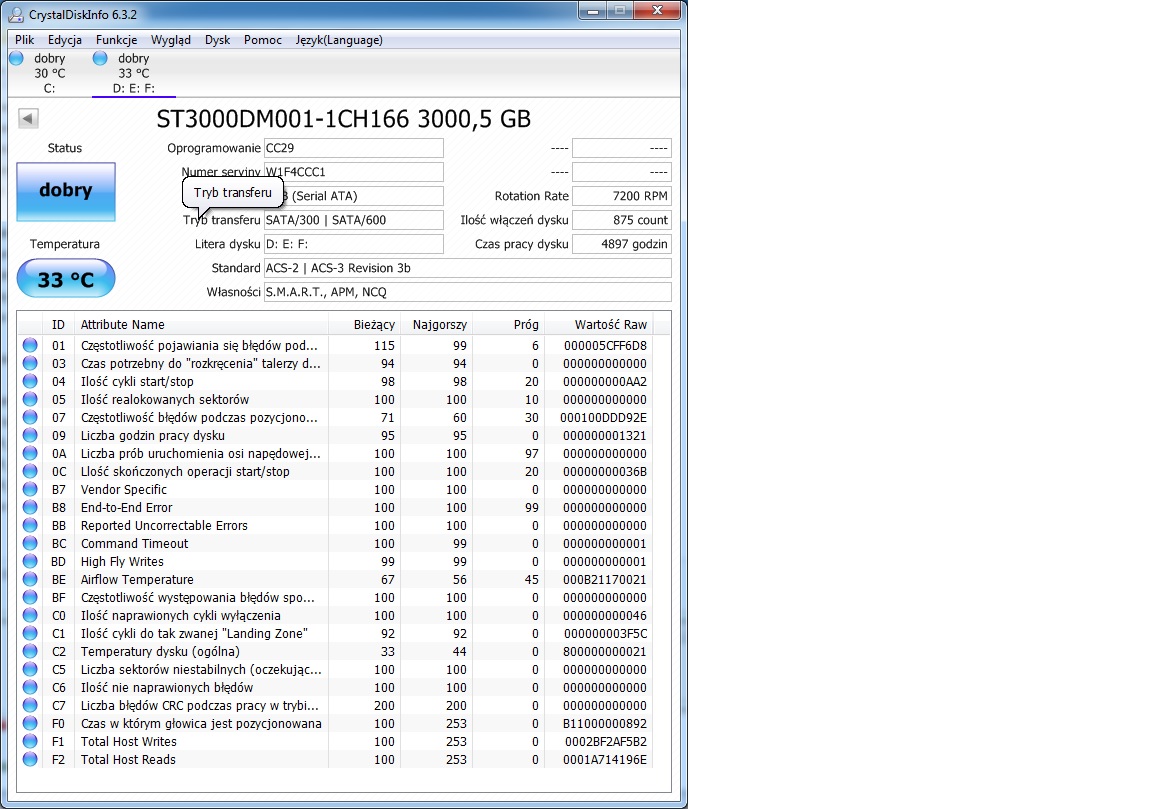Click the 33 °C temperature button
The width and height of the screenshot is (1152, 809).
pos(66,279)
